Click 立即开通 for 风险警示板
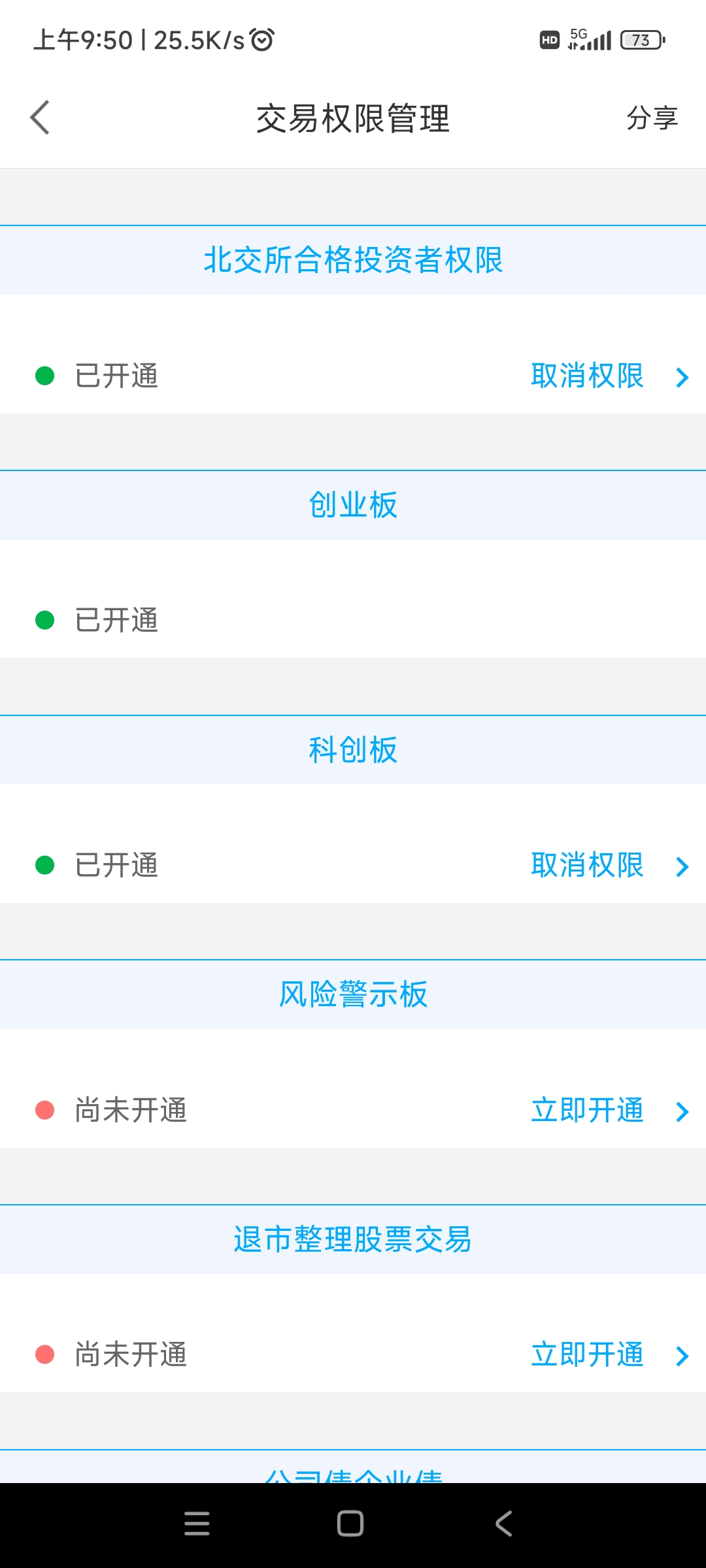 tap(587, 1111)
